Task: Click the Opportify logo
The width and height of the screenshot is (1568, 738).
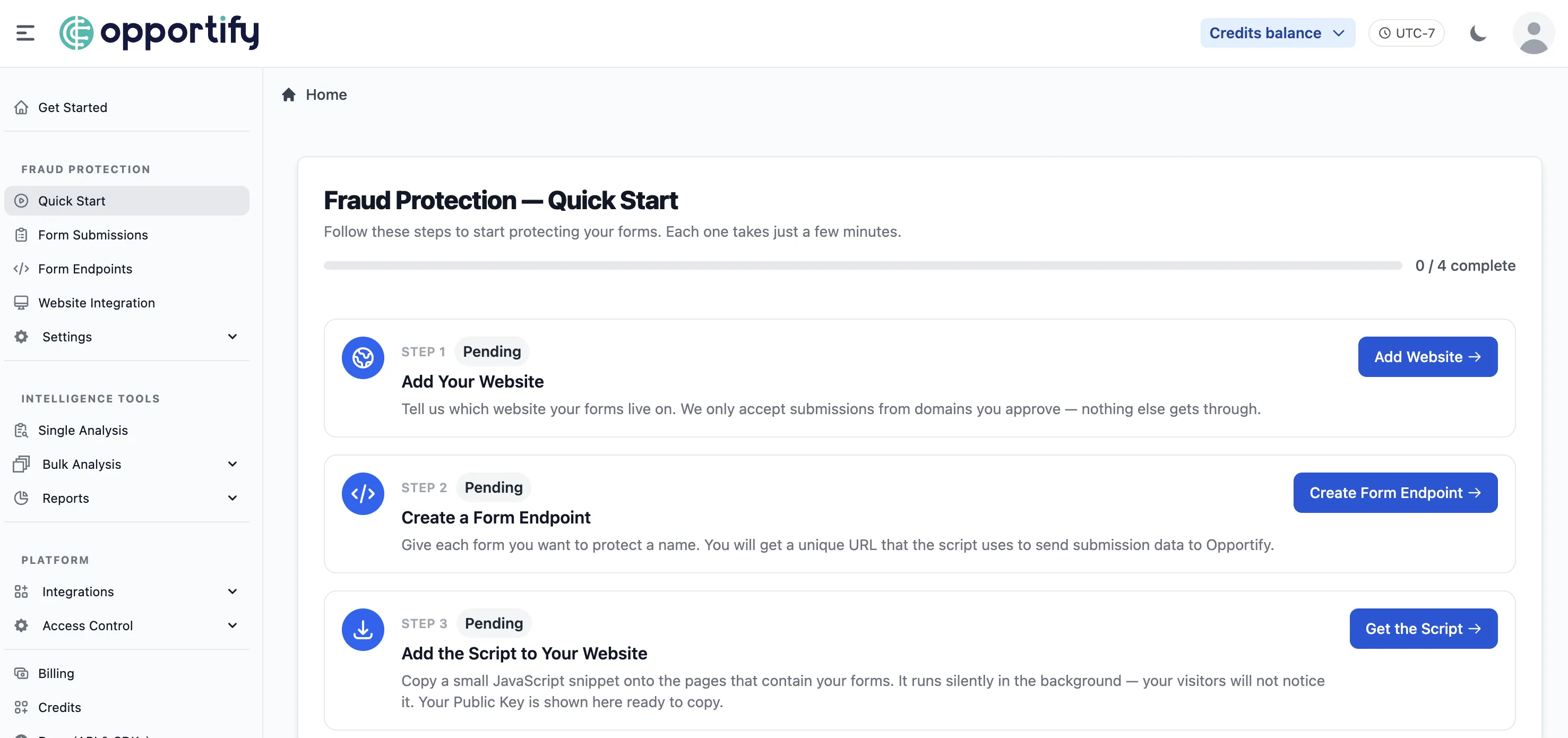Action: coord(159,32)
